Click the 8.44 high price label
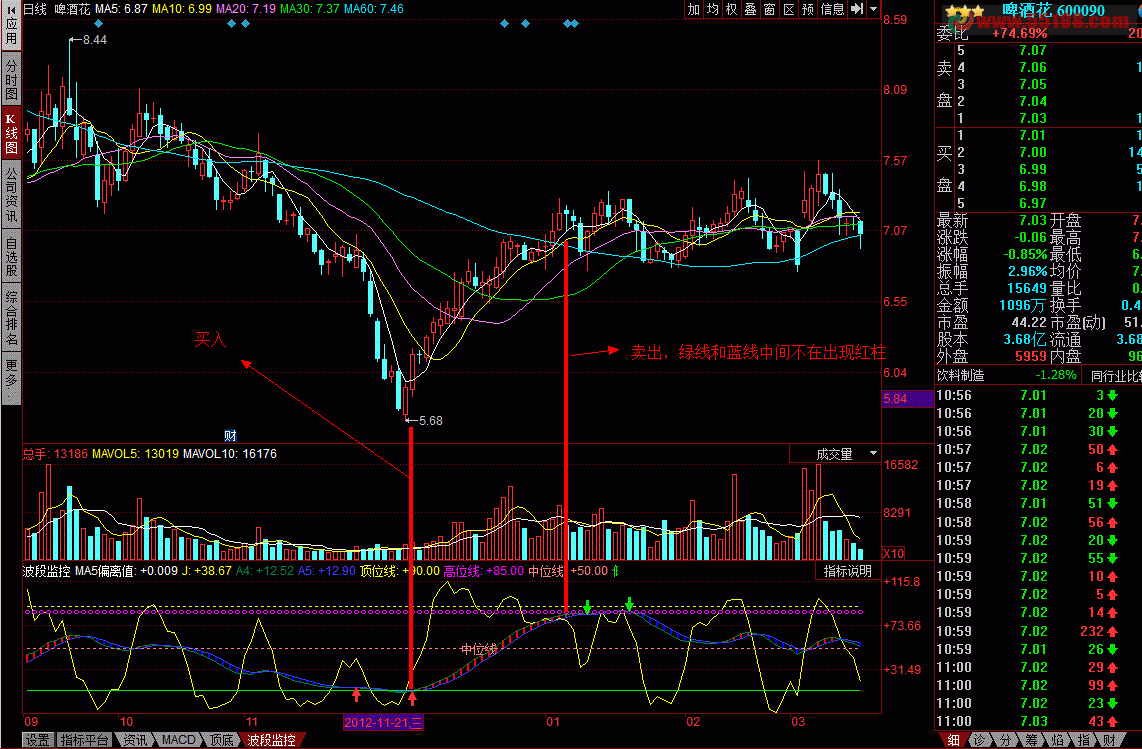The width and height of the screenshot is (1142, 749). 95,40
